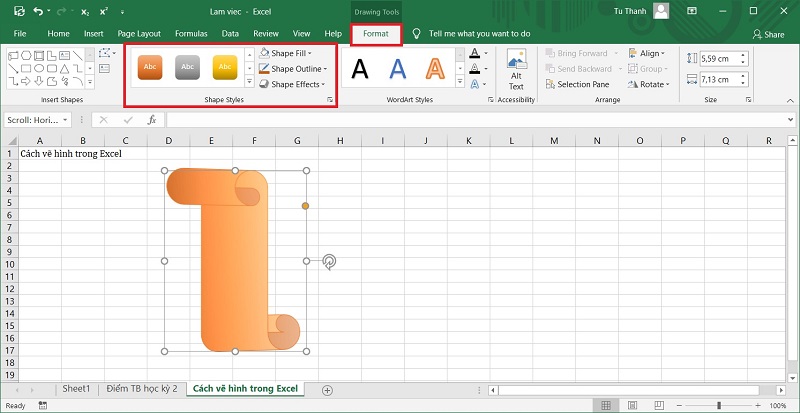Click the Edit Shape icon
Image resolution: width=800 pixels, height=413 pixels.
(105, 53)
